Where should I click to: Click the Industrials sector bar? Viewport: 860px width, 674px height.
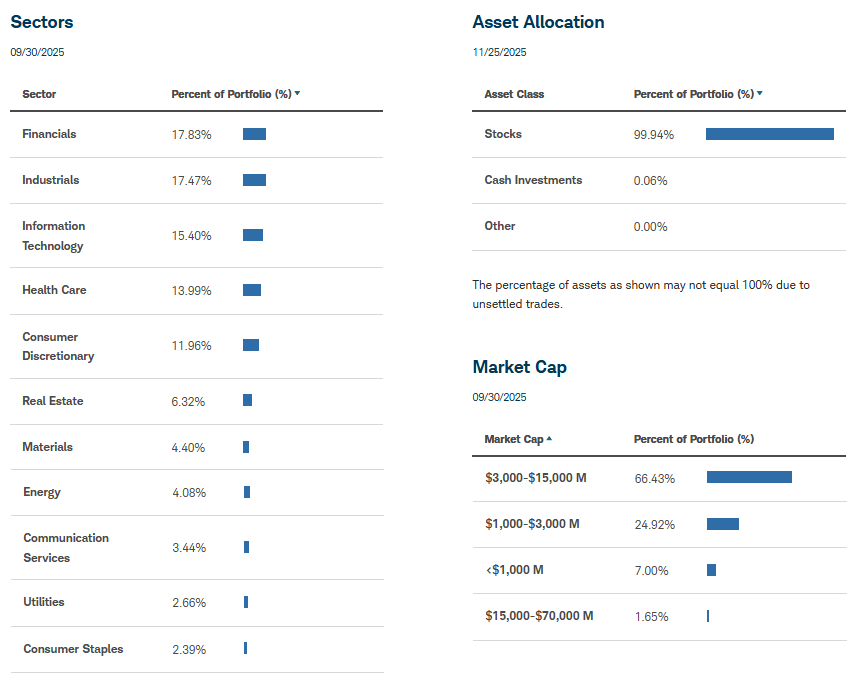(254, 180)
